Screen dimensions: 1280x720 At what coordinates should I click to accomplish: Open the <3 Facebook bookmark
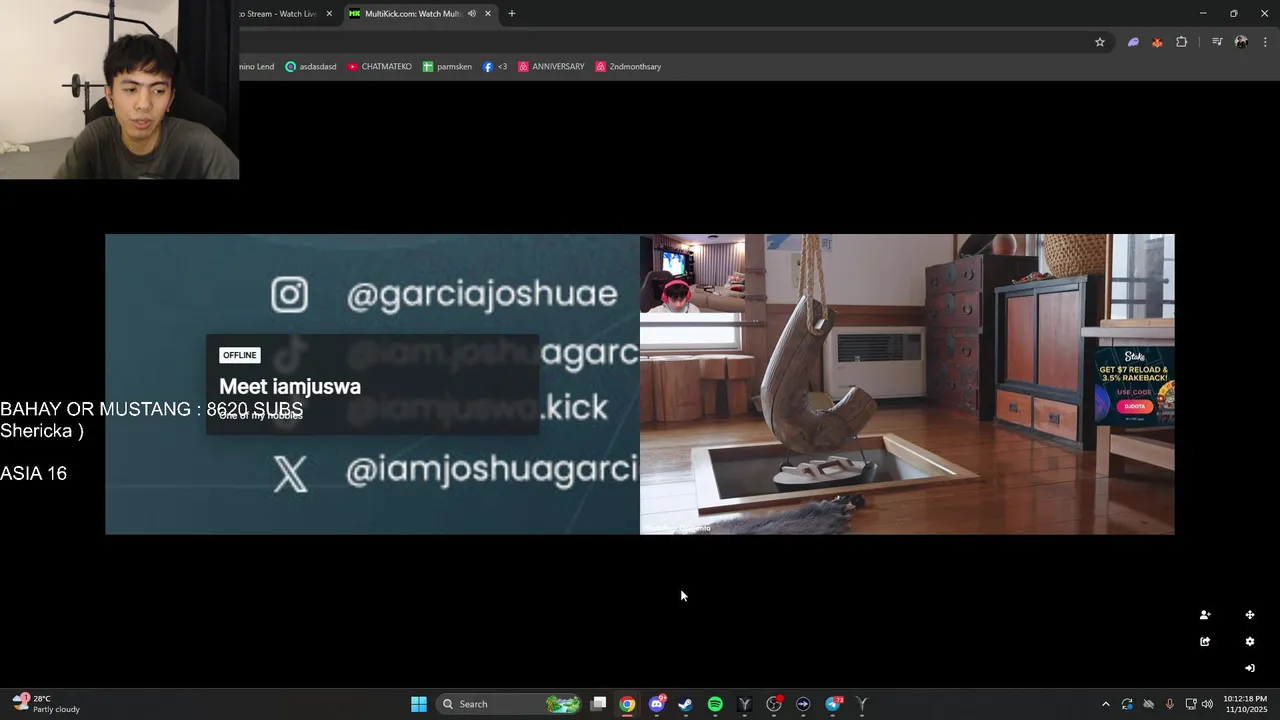pos(495,67)
